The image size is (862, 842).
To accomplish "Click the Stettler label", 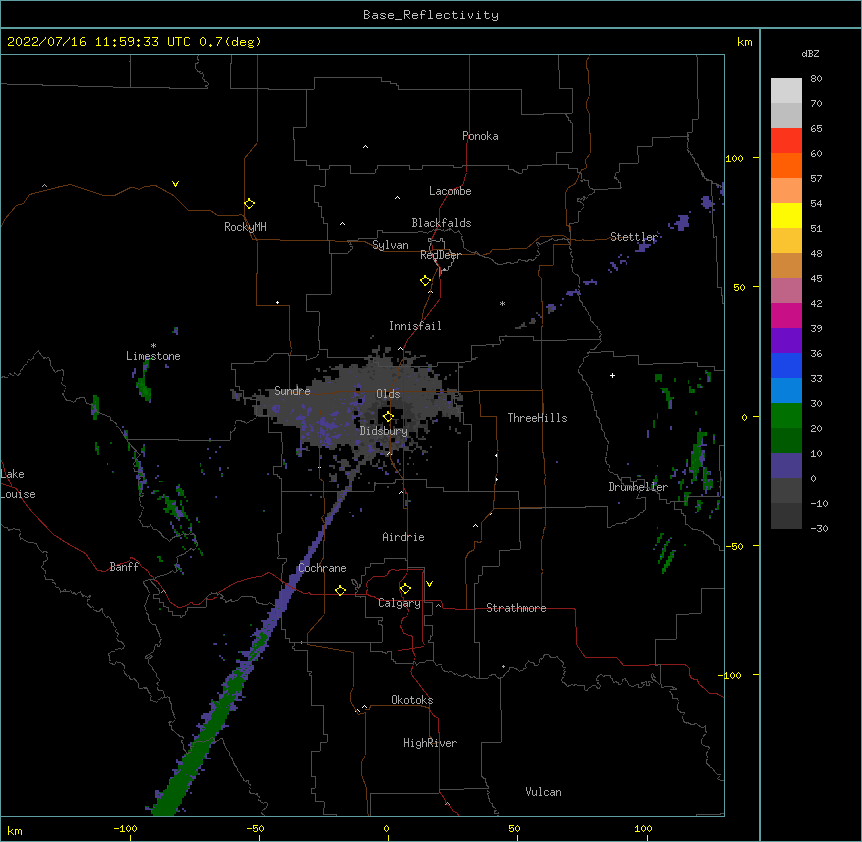I will coord(634,237).
